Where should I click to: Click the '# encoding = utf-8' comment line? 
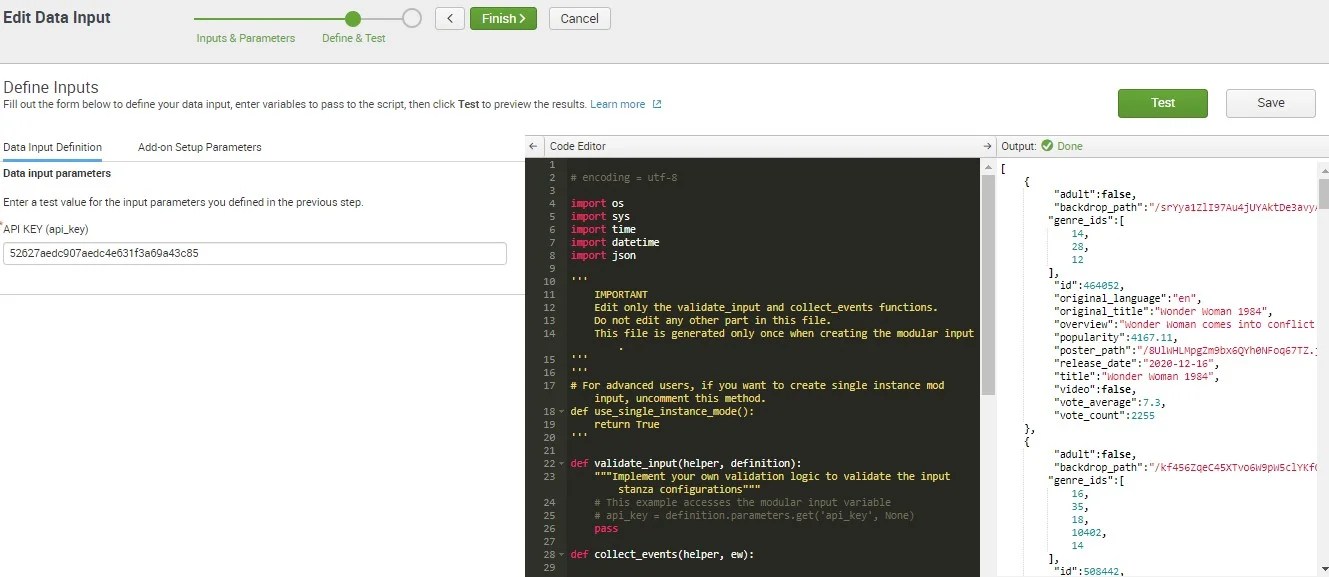622,178
